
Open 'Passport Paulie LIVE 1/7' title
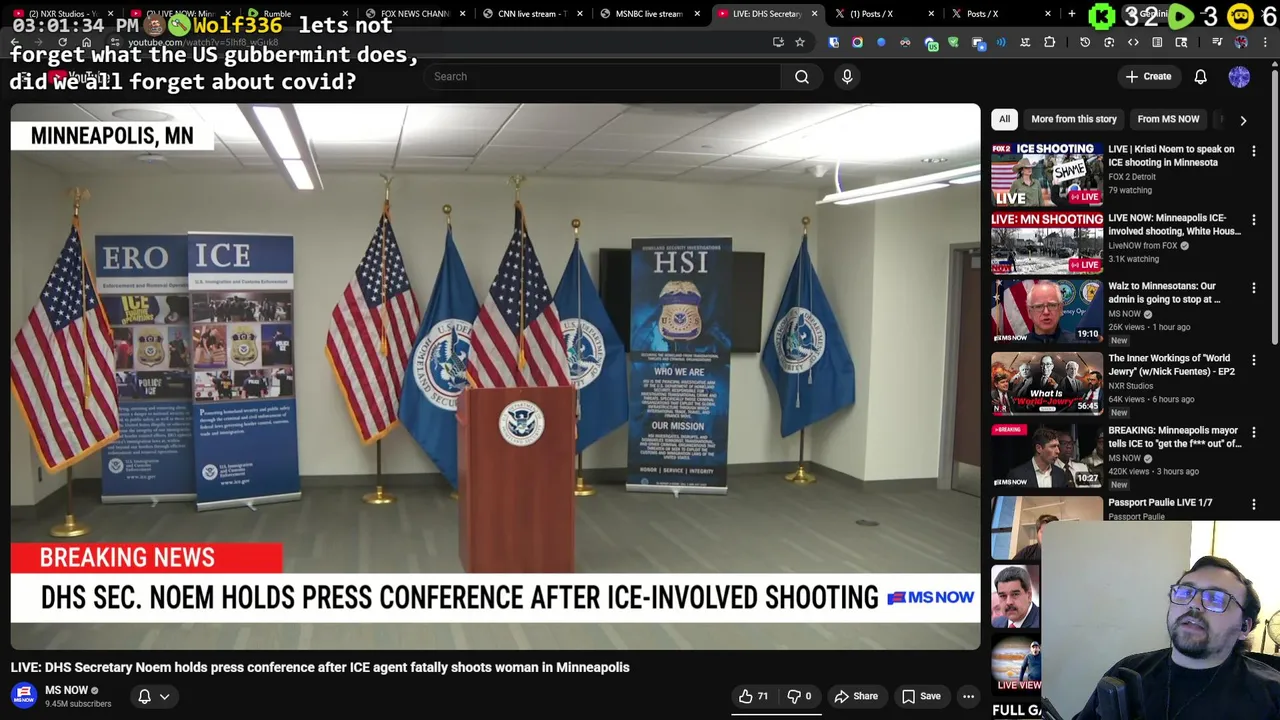1160,502
